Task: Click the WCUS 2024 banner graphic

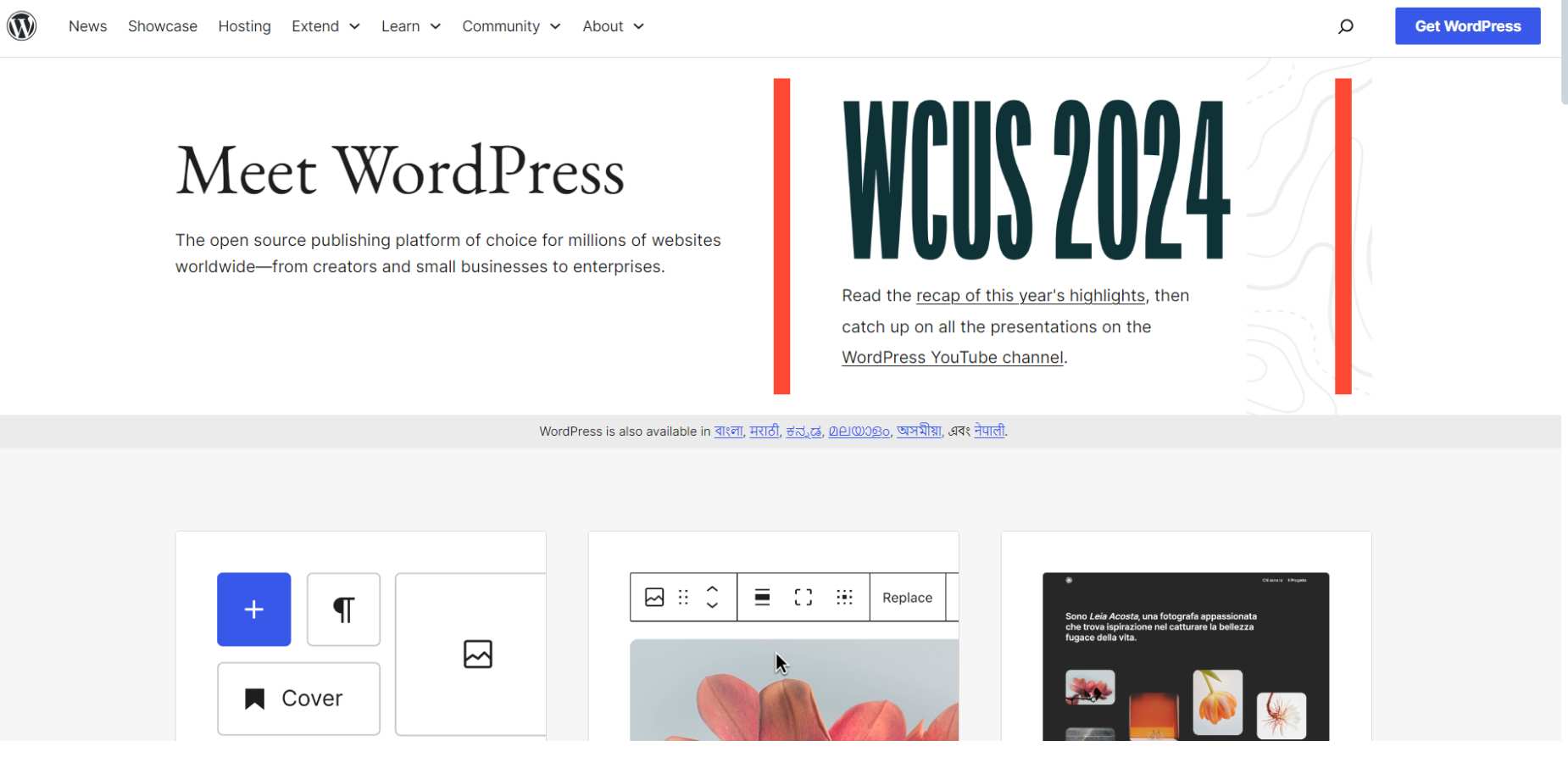Action: [1036, 180]
